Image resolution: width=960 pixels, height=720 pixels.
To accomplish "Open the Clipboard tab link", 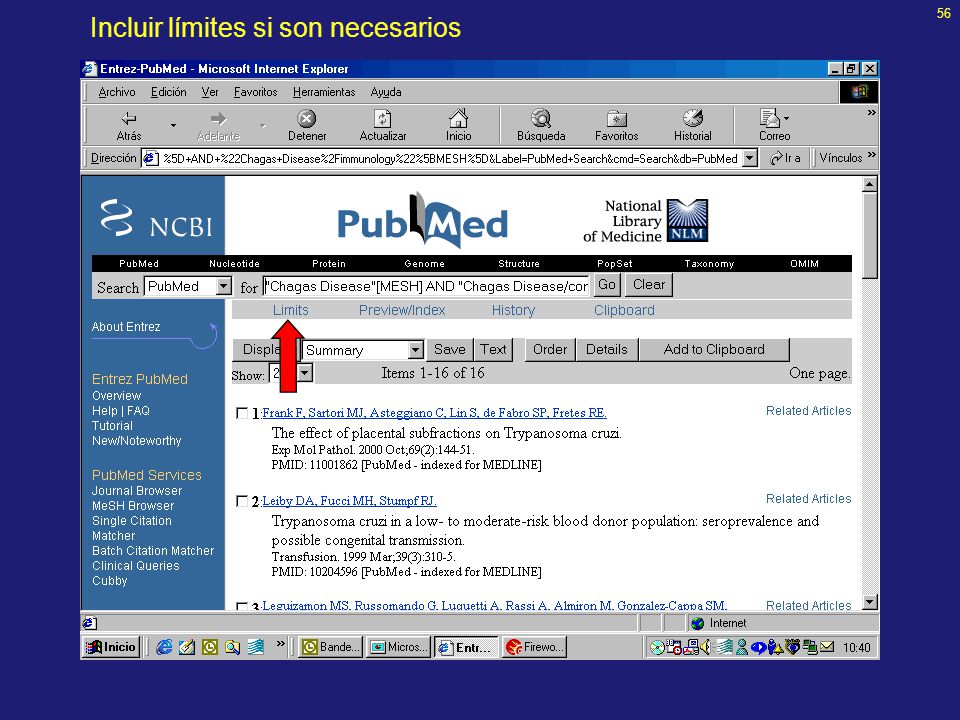I will click(x=624, y=310).
